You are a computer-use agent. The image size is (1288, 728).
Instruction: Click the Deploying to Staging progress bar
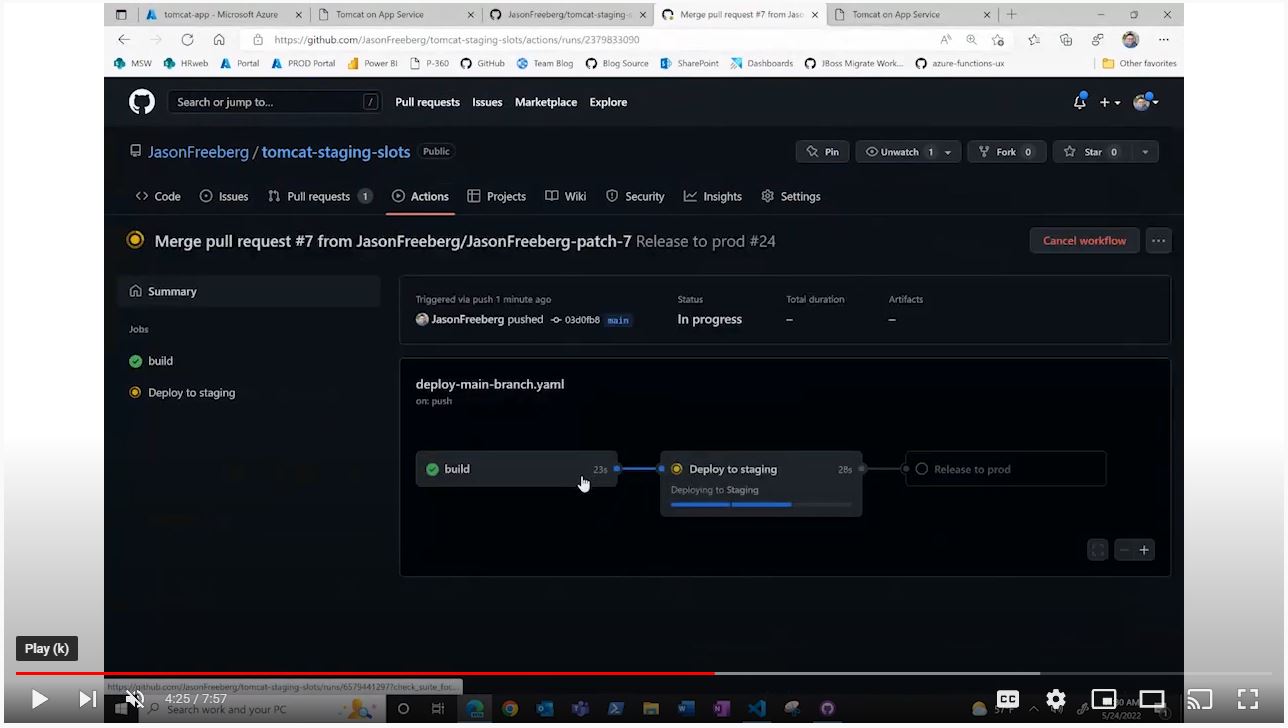click(761, 504)
